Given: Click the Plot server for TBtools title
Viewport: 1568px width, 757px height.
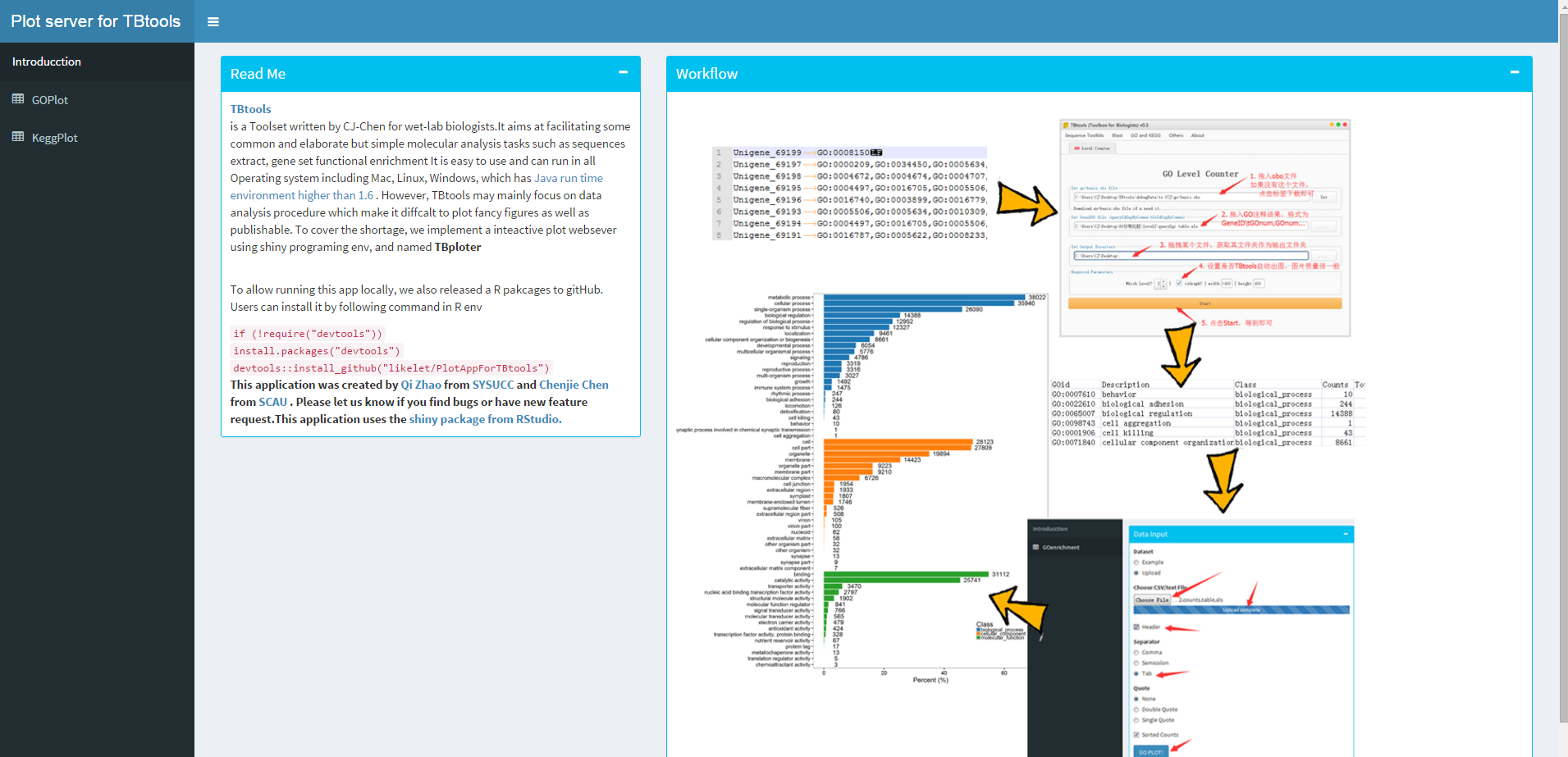Looking at the screenshot, I should coord(96,21).
